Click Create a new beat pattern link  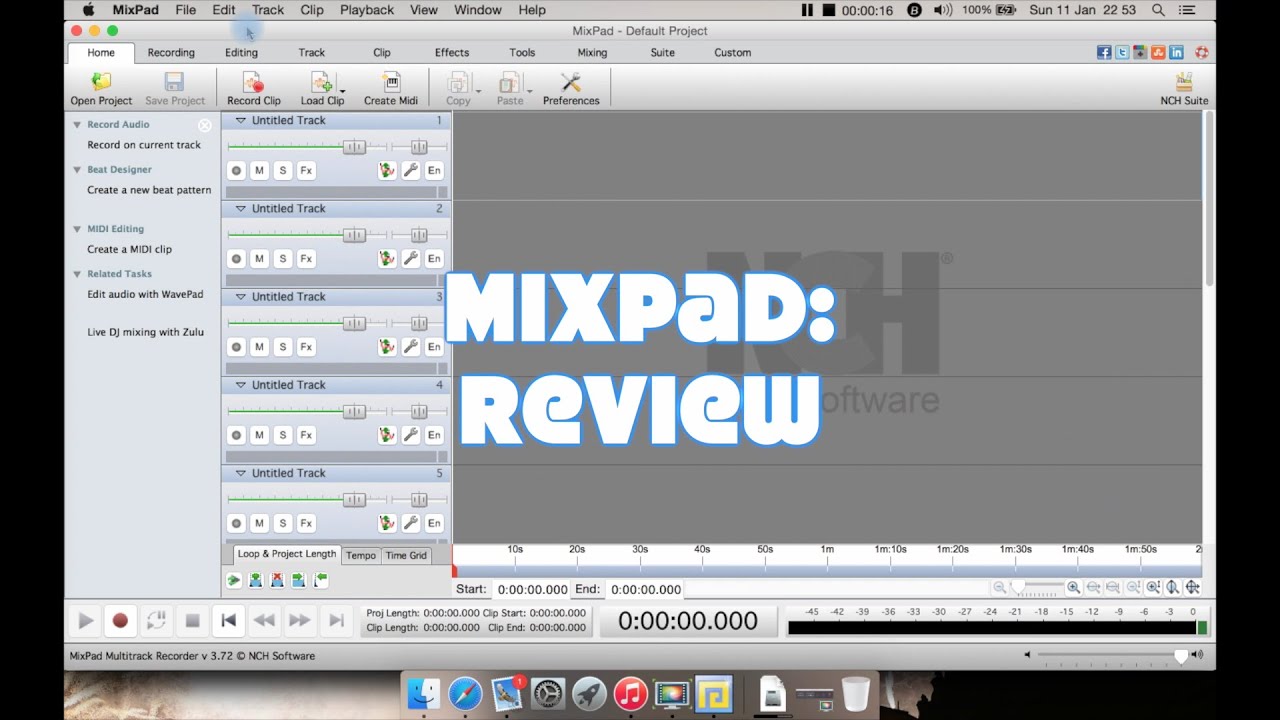pos(149,190)
